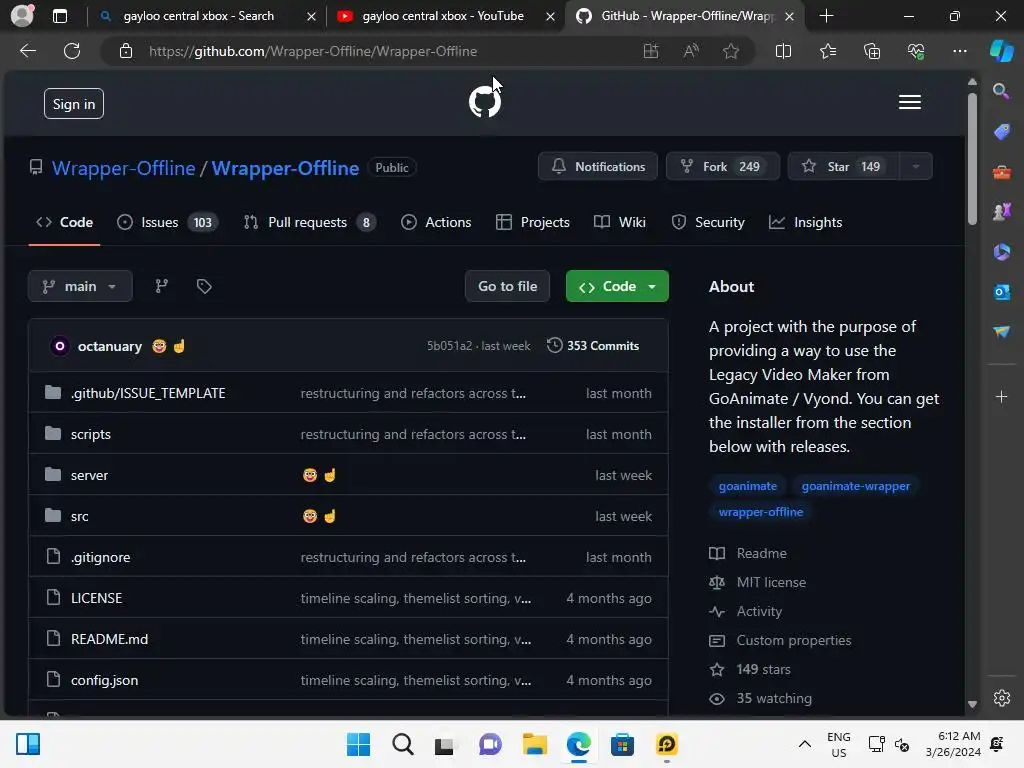Open the Wrapper-Offline owner link
Screen dimensions: 1024x768
click(x=123, y=168)
